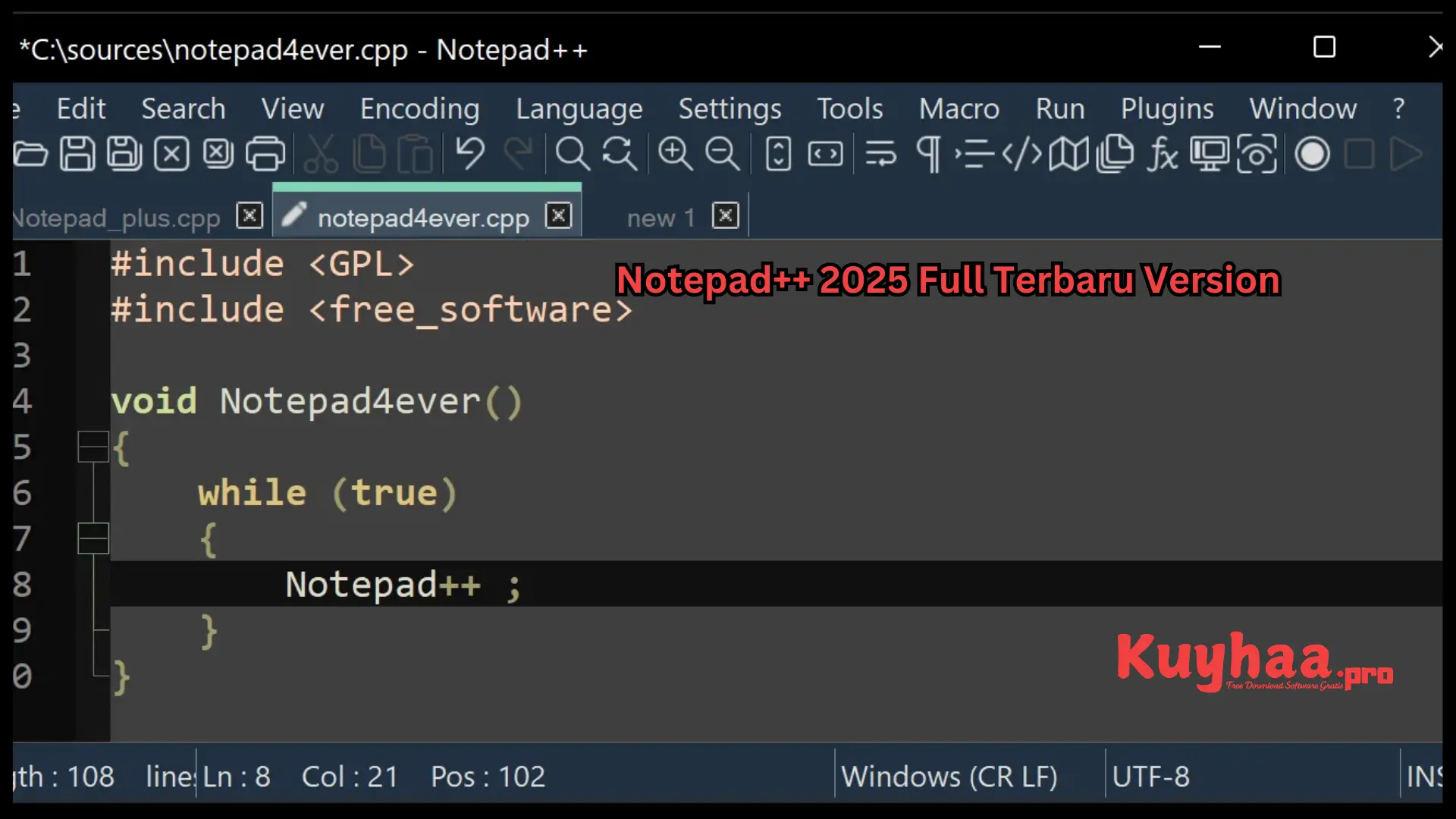Undo the last edit via toolbar
1456x819 pixels.
(x=470, y=154)
